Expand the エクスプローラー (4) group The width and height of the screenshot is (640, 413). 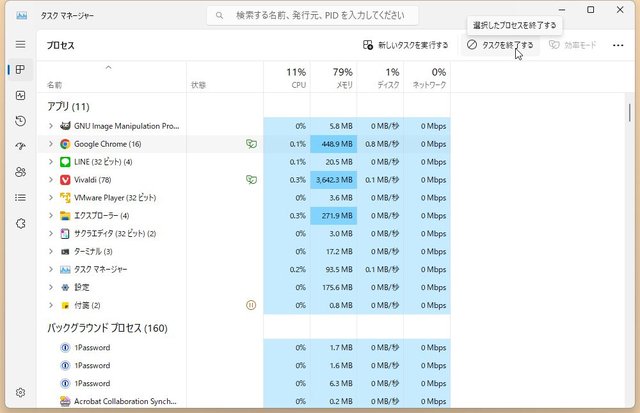pyautogui.click(x=51, y=215)
